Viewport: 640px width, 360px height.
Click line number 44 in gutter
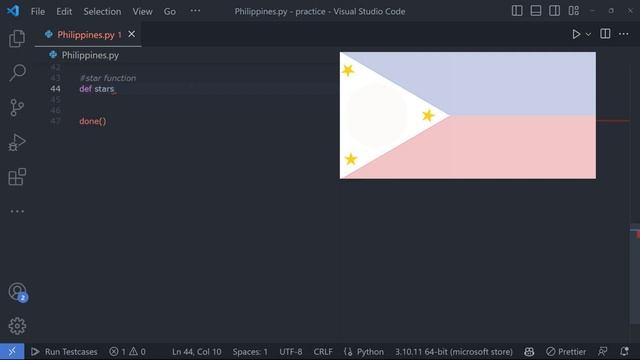[x=55, y=89]
